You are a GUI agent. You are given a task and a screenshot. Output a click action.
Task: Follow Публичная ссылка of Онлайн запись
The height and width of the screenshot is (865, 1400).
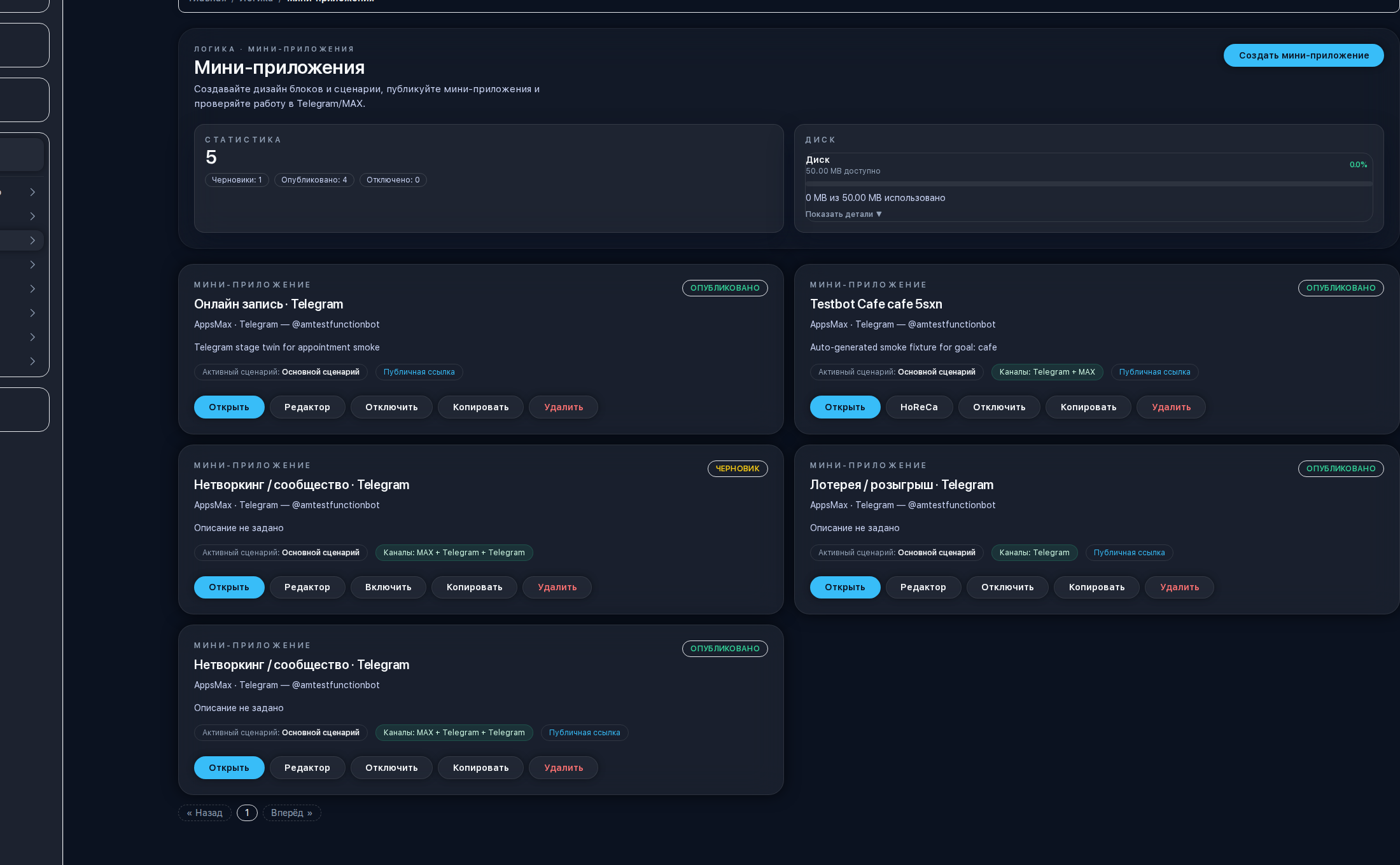pyautogui.click(x=419, y=372)
